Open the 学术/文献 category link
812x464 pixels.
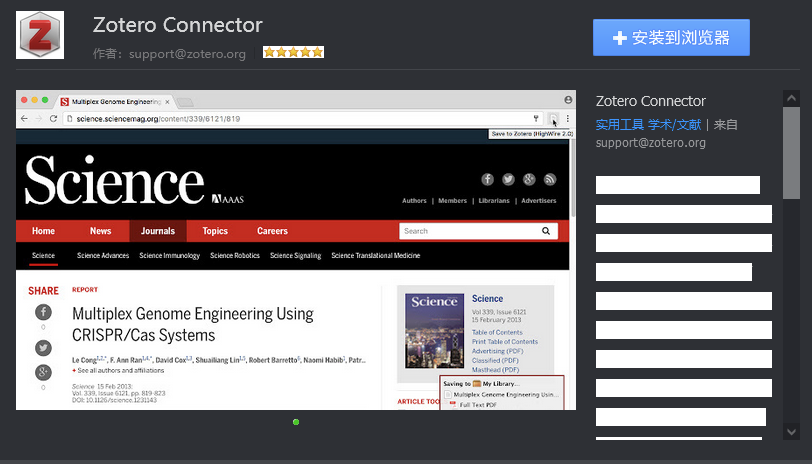click(x=674, y=125)
